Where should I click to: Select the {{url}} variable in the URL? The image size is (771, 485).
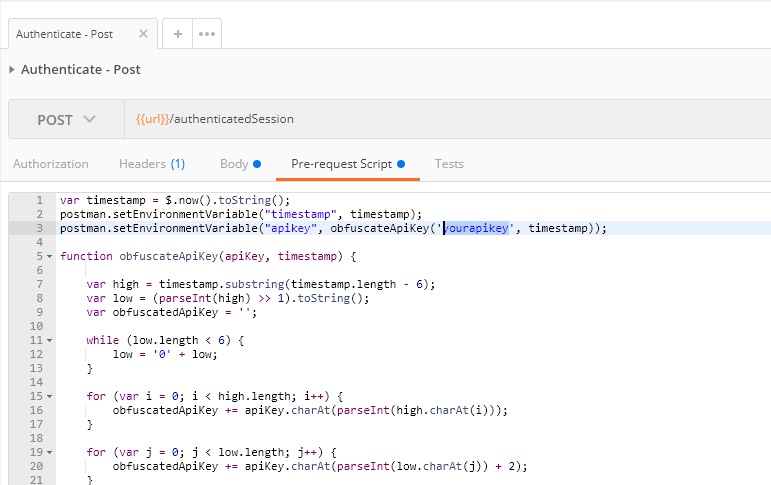152,119
